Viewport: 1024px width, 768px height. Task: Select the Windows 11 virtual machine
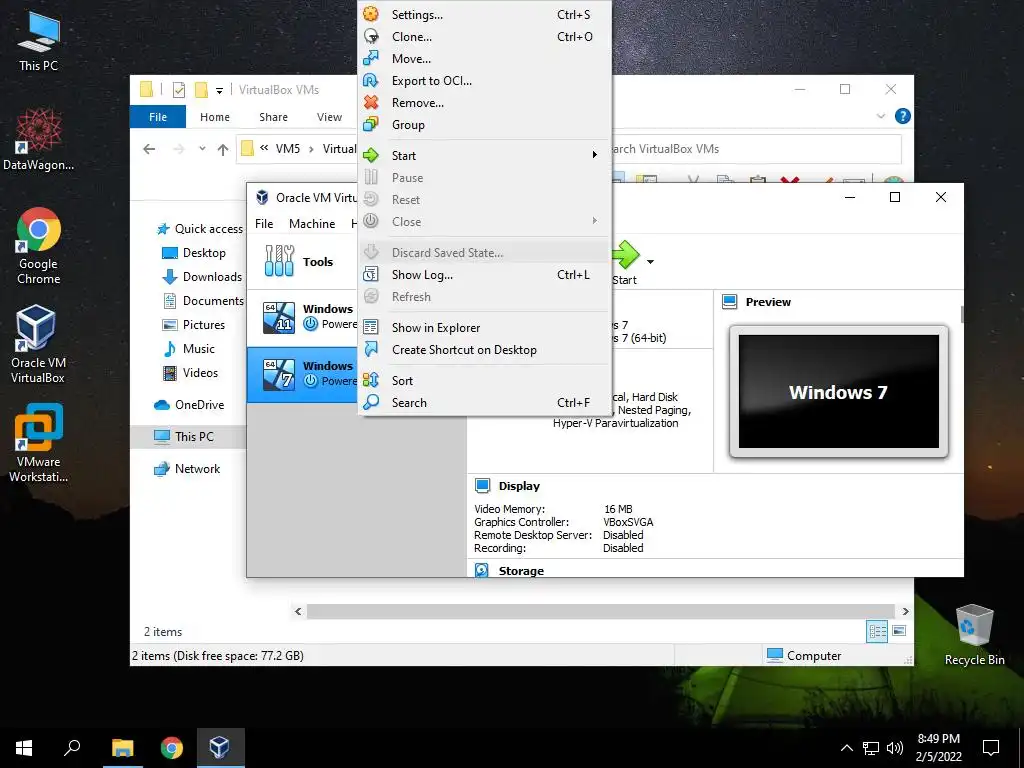tap(304, 317)
